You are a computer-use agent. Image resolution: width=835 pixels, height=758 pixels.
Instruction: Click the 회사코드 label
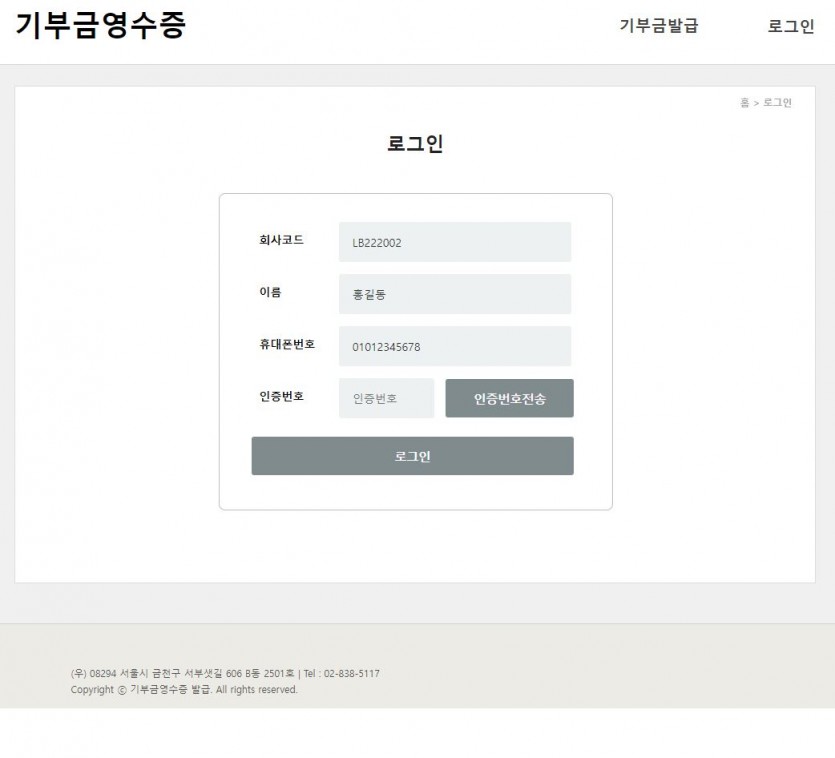[x=281, y=240]
